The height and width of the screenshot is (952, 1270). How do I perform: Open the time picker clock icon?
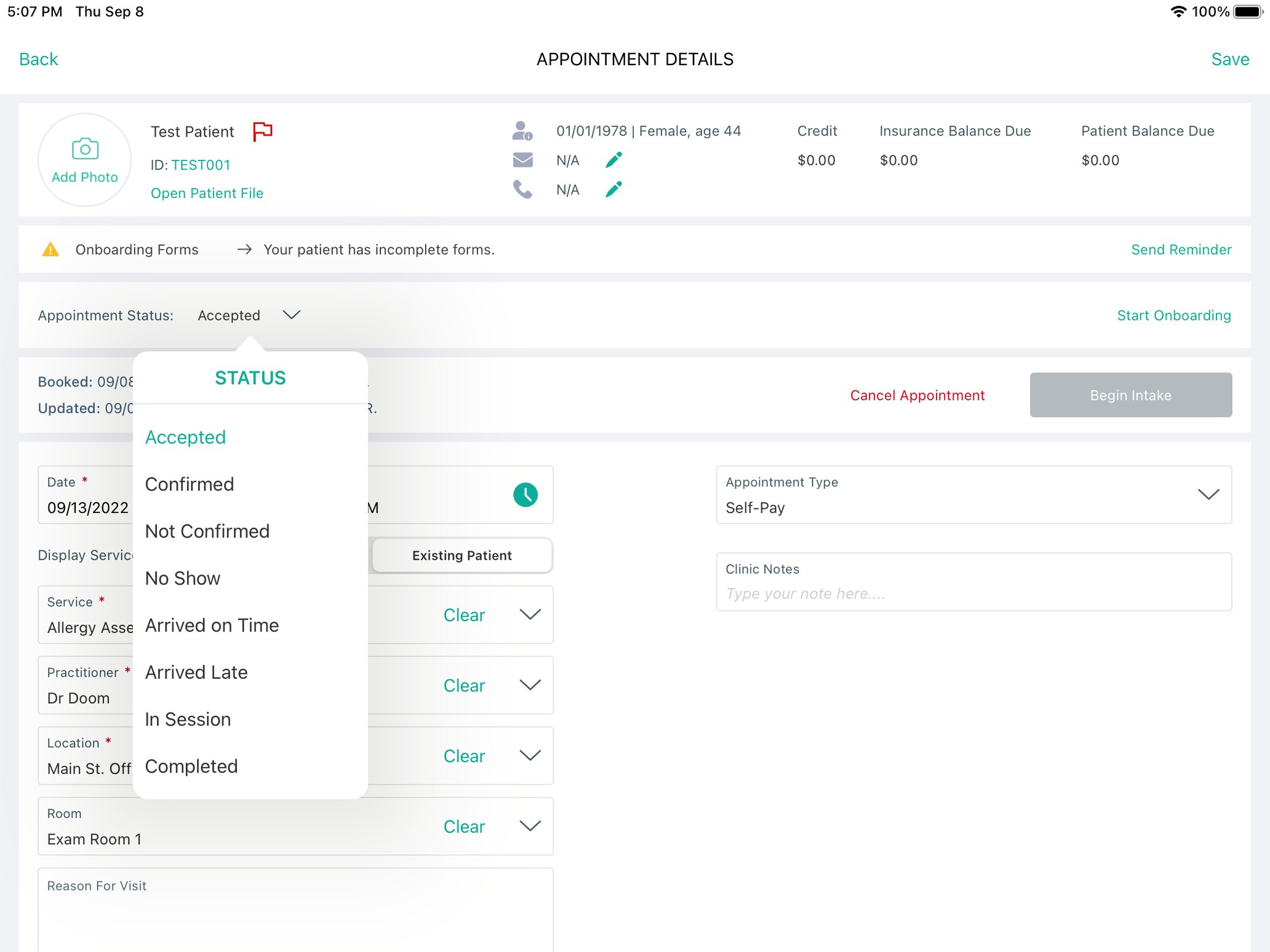[525, 494]
